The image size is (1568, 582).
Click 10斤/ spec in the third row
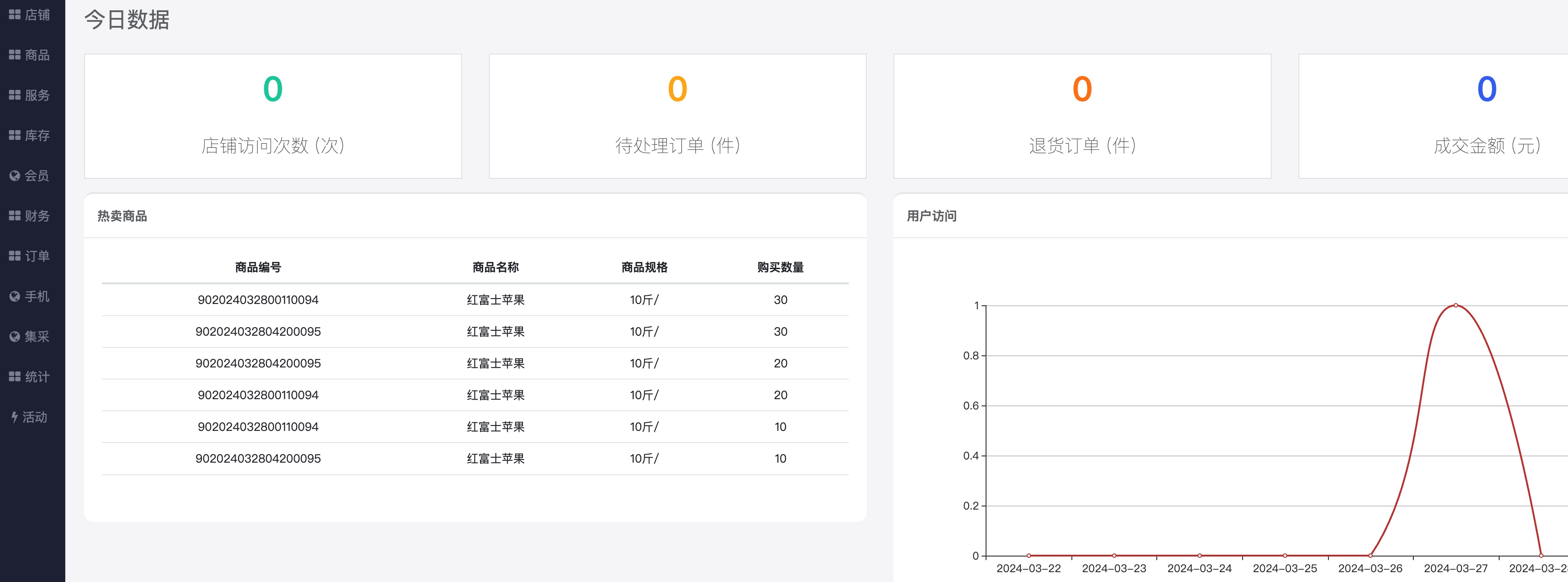point(645,363)
